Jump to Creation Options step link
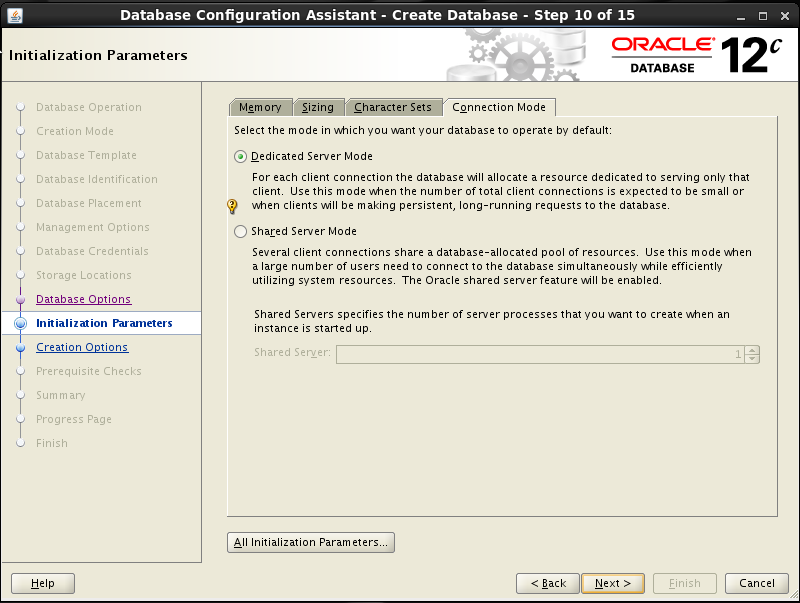The image size is (800, 603). click(x=82, y=347)
